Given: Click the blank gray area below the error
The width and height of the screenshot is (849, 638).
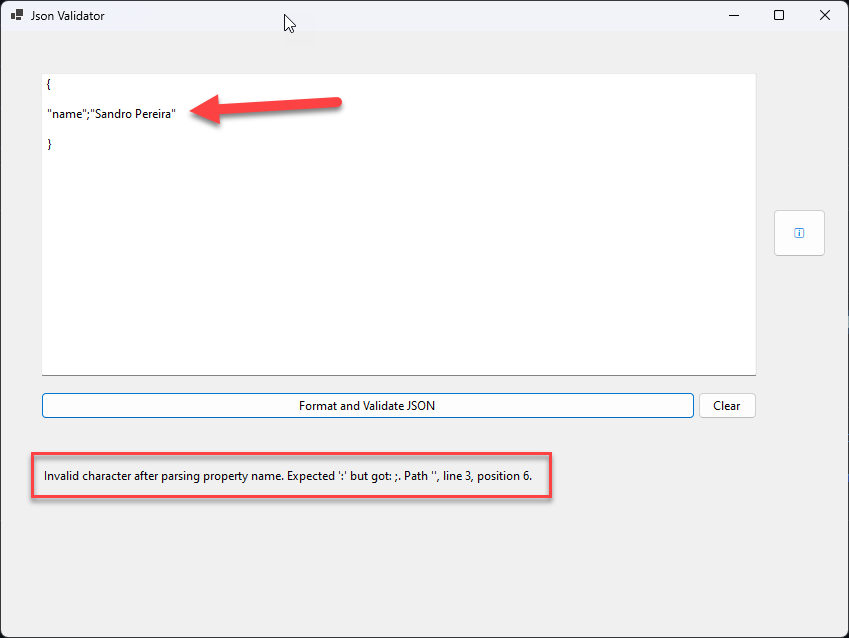Looking at the screenshot, I should pos(400,570).
